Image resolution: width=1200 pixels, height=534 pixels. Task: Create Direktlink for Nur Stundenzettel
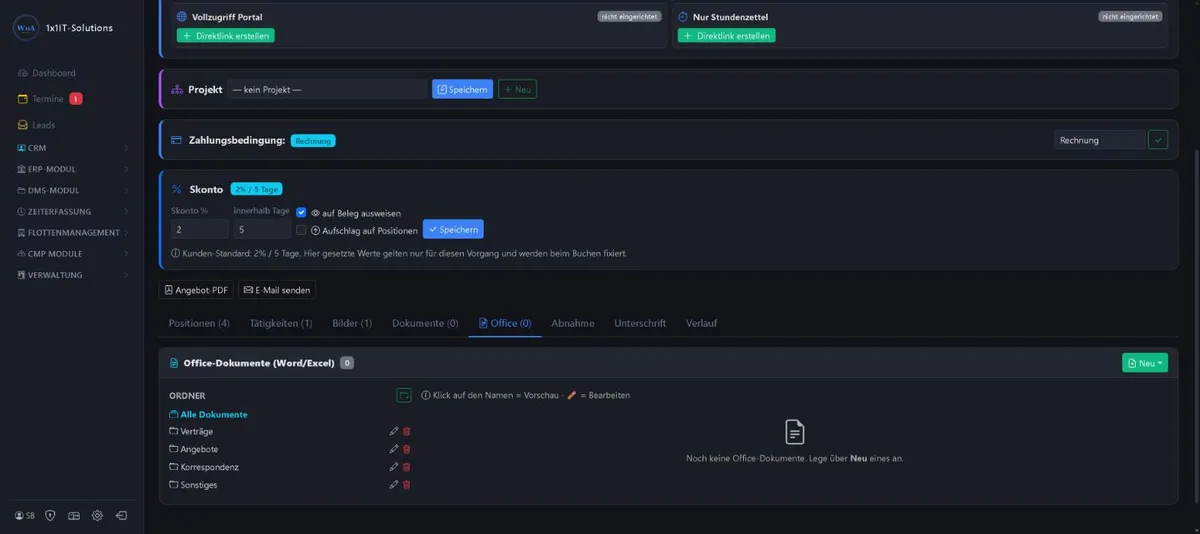pos(726,35)
